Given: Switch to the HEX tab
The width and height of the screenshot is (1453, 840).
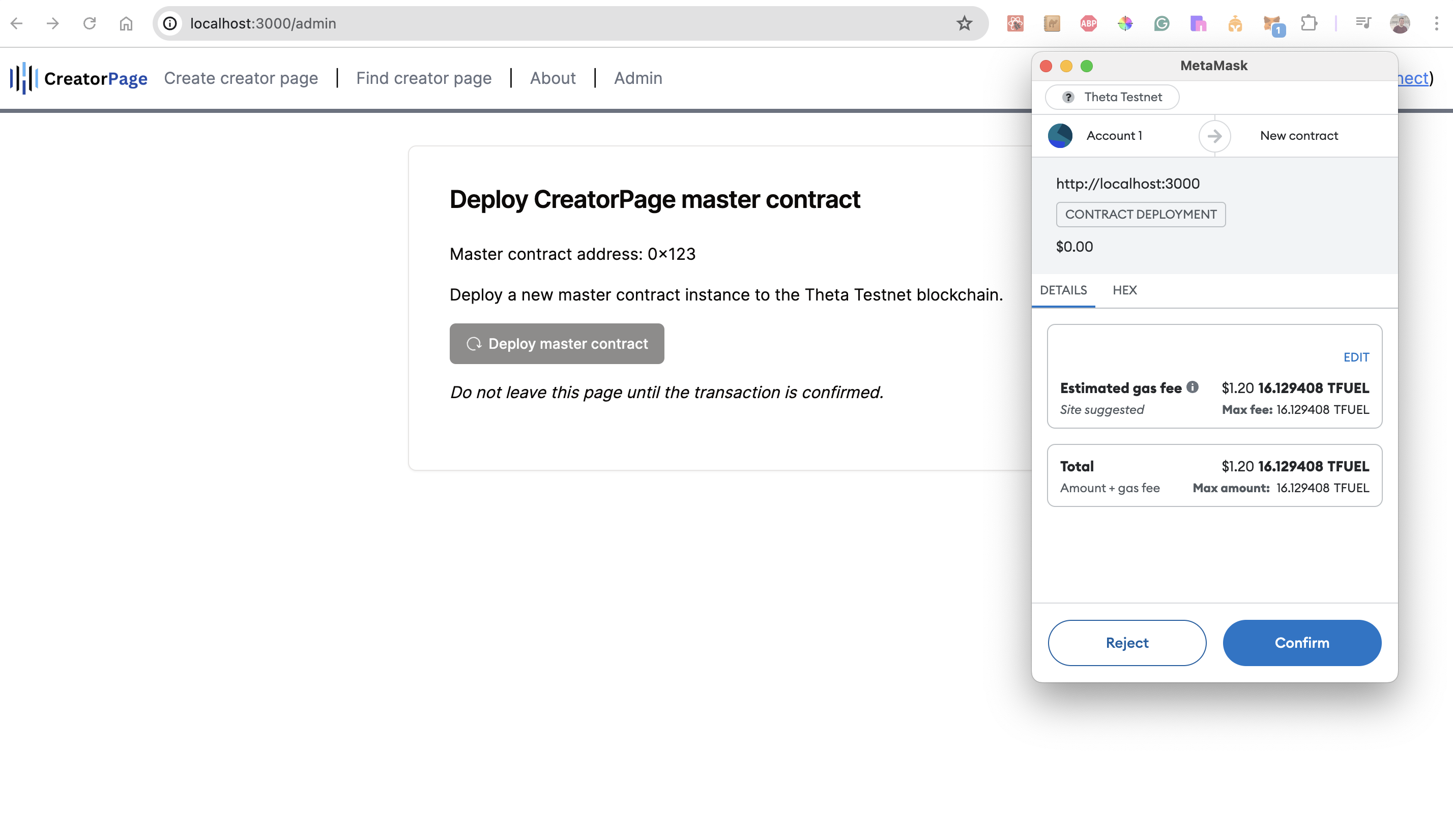Looking at the screenshot, I should coord(1124,290).
